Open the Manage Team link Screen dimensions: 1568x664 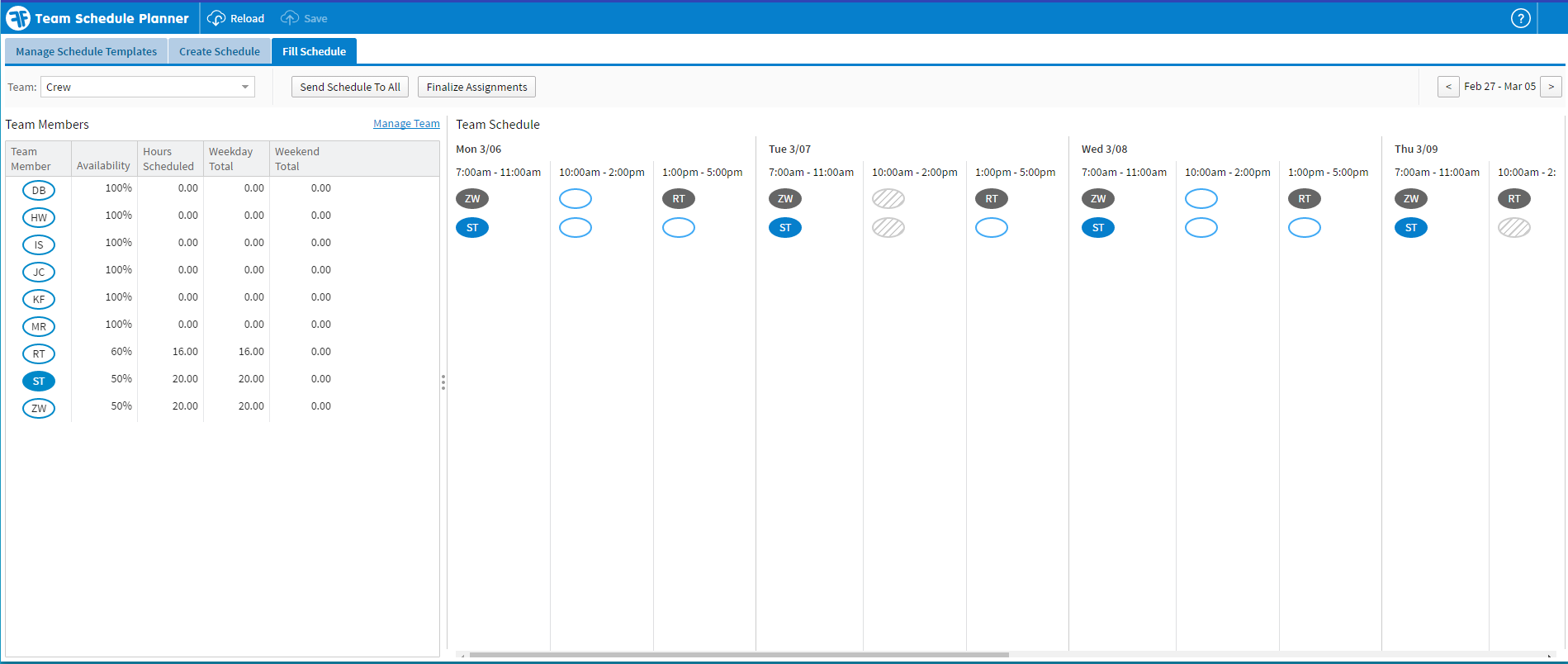click(406, 124)
